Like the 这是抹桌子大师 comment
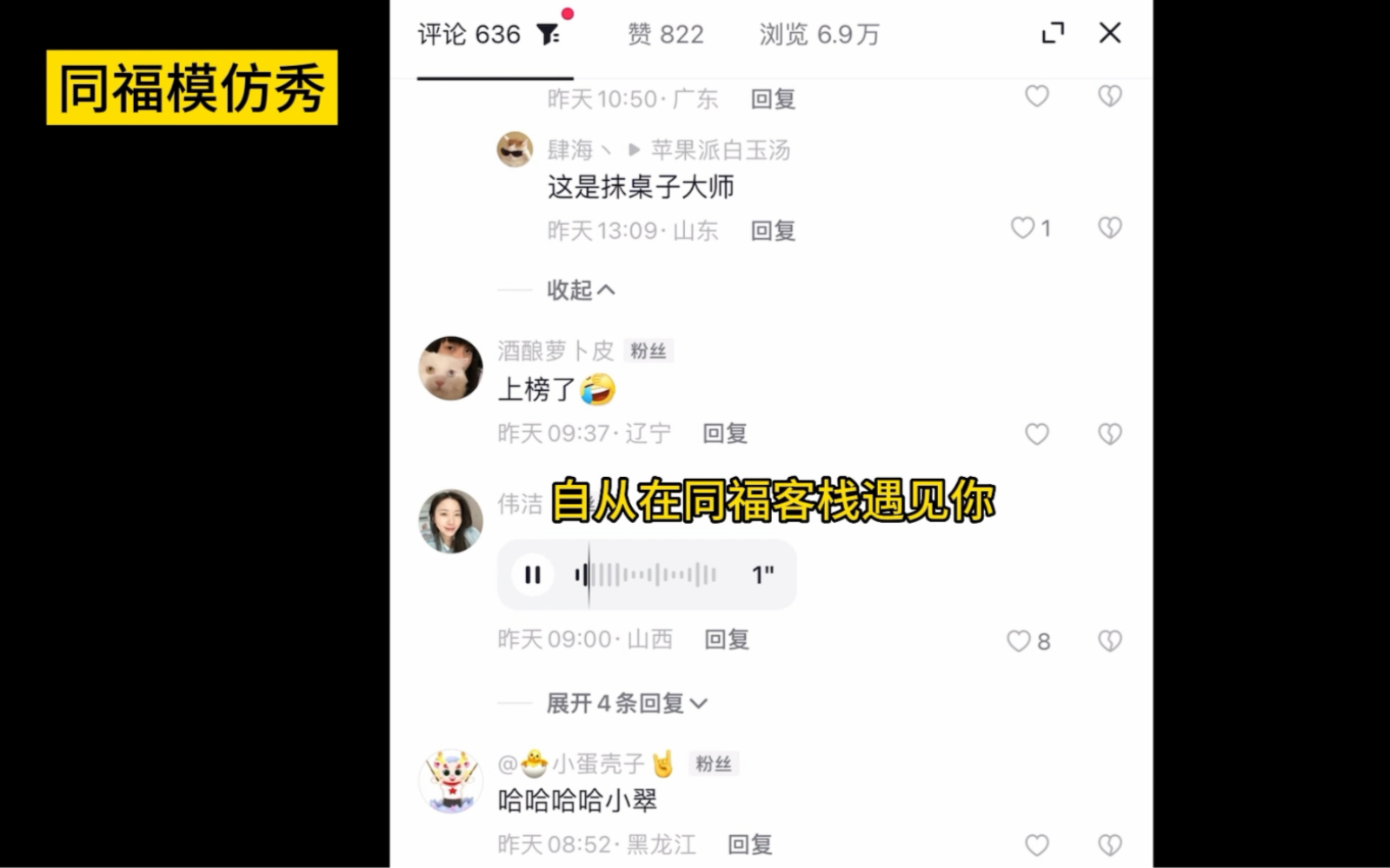1390x868 pixels. tap(1022, 228)
